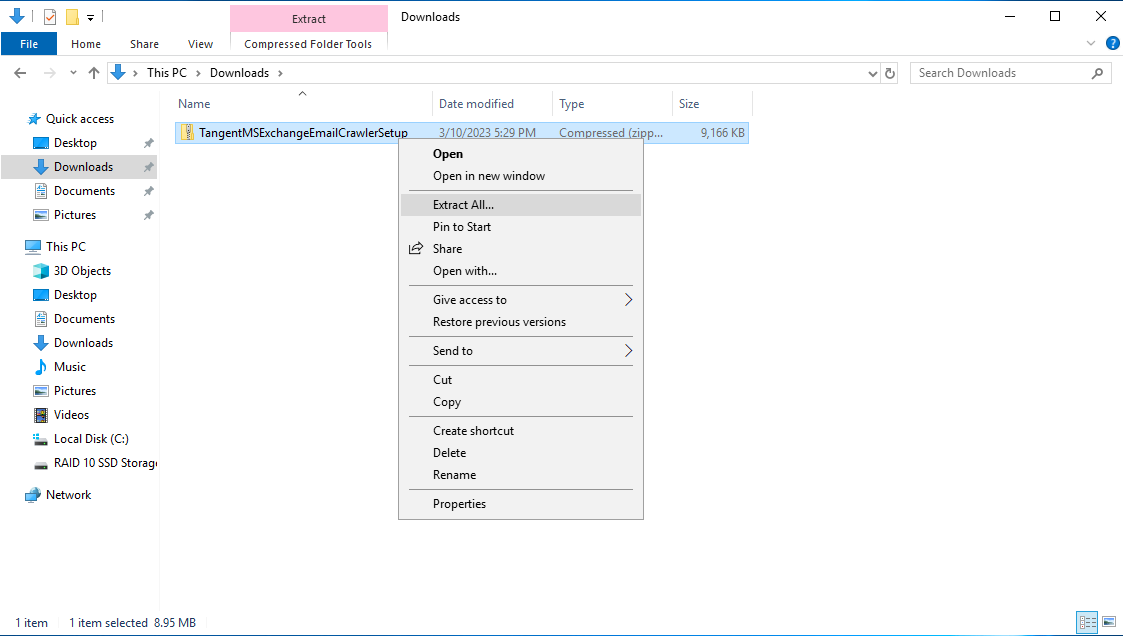Image resolution: width=1123 pixels, height=636 pixels.
Task: Click the Properties quick access toolbar icon
Action: pos(50,17)
